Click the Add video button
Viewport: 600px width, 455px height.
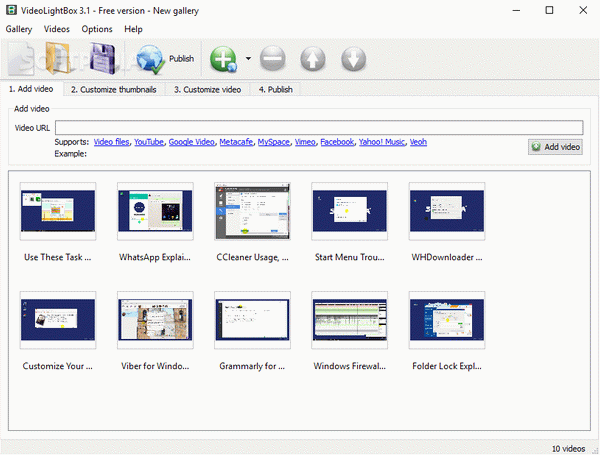pyautogui.click(x=555, y=147)
